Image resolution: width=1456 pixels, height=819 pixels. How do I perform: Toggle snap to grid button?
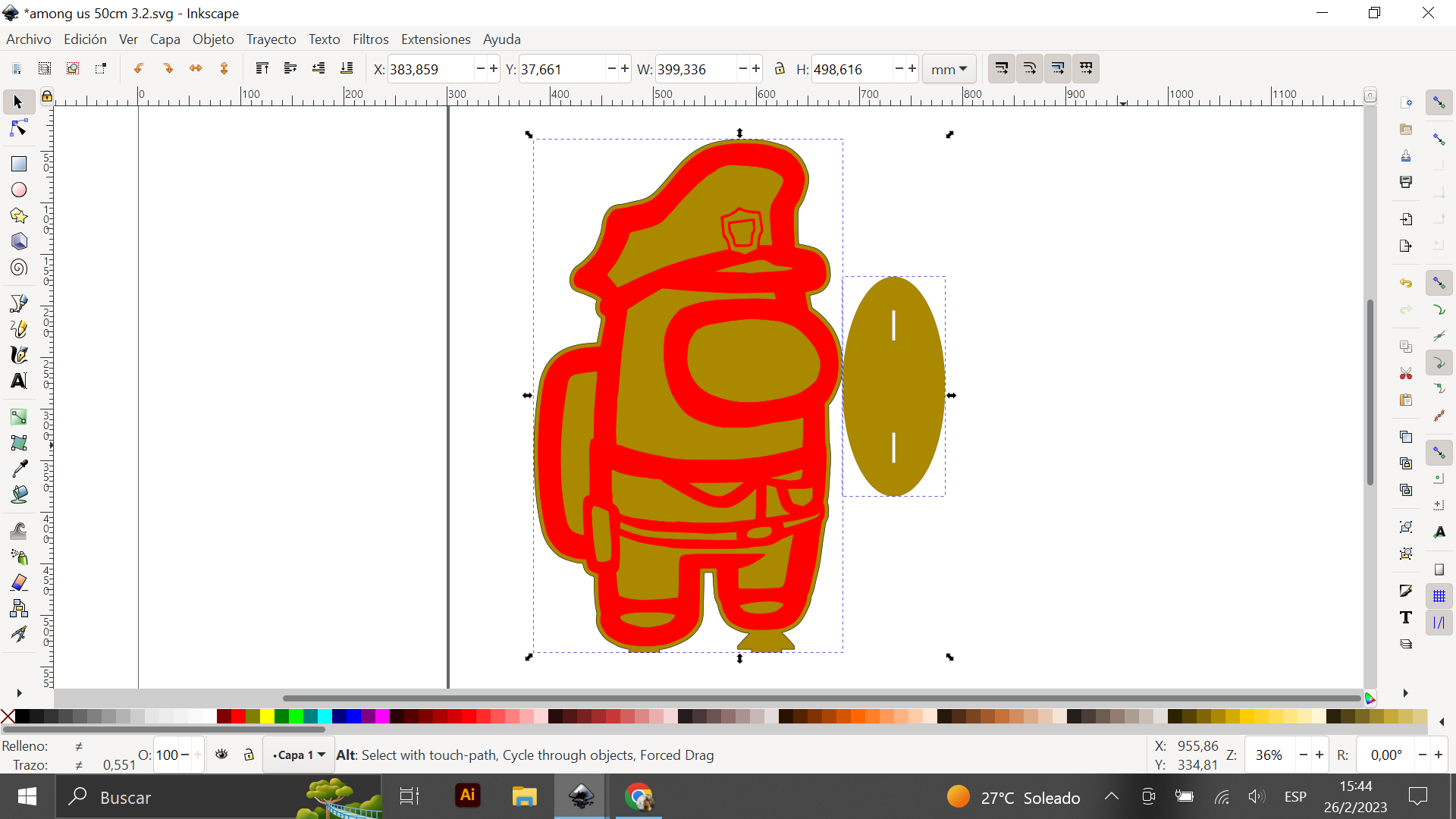tap(1439, 597)
